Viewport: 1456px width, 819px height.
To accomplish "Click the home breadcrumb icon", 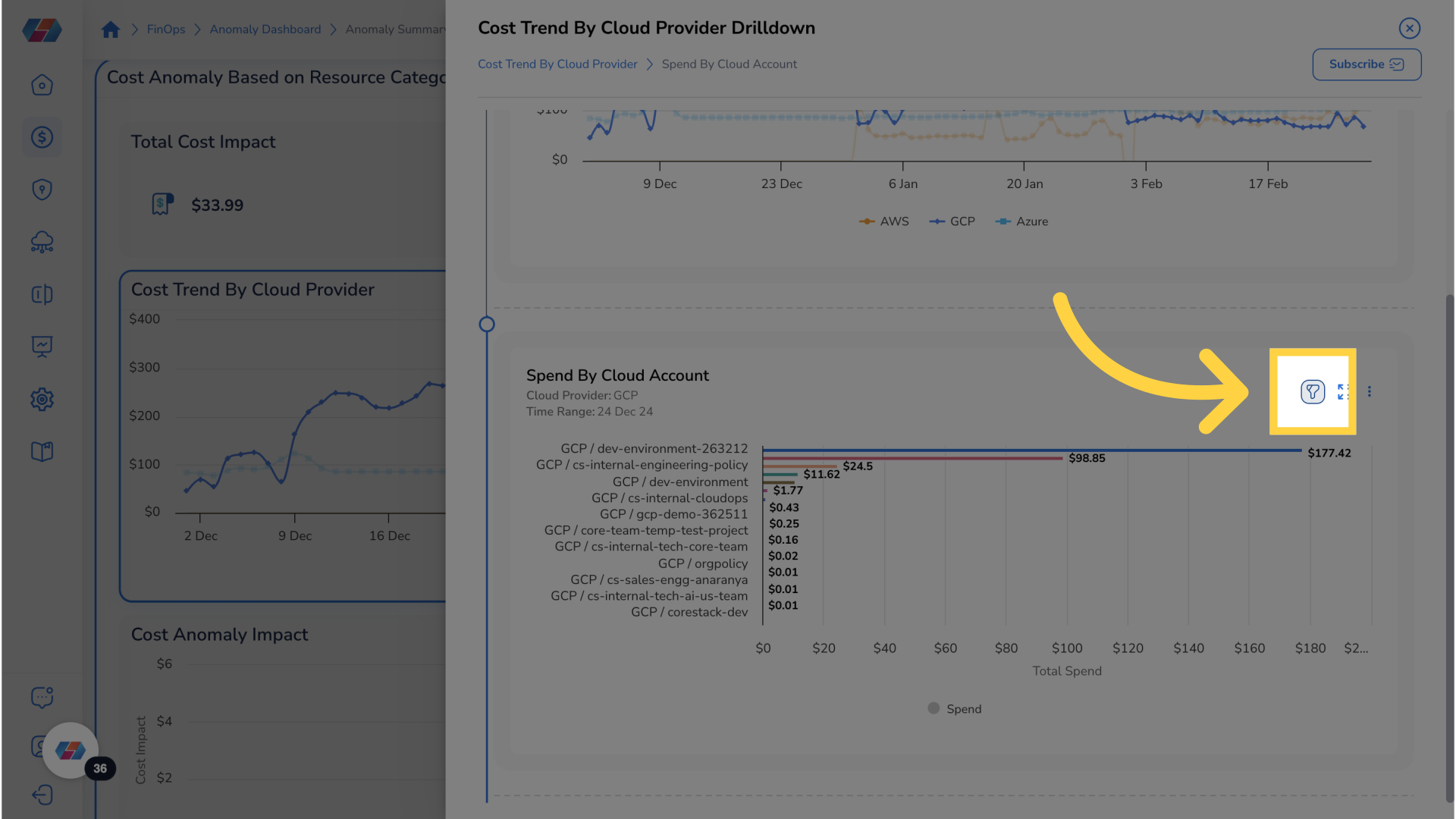I will [x=111, y=30].
